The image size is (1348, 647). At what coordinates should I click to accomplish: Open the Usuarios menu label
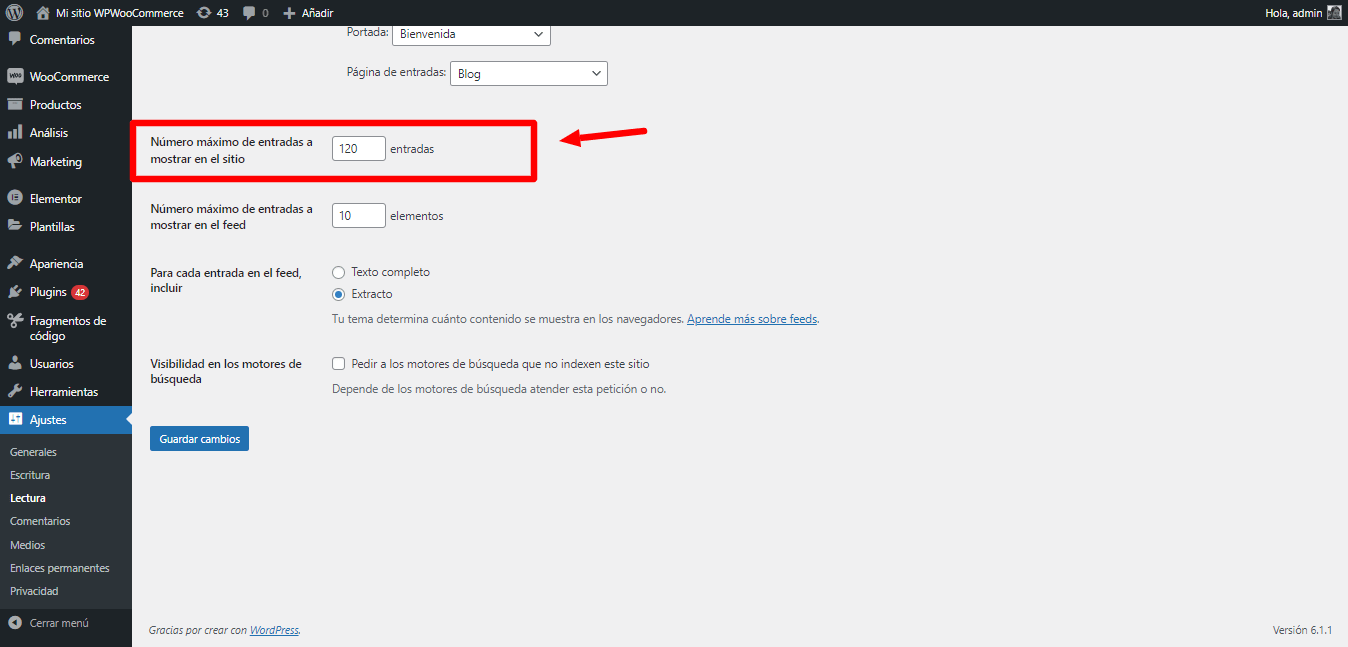coord(52,364)
